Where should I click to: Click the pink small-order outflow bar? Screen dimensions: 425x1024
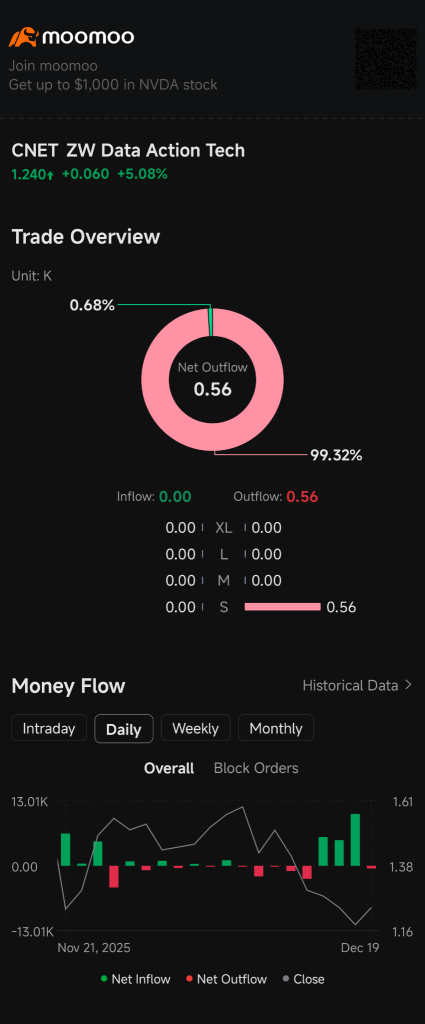[x=283, y=607]
